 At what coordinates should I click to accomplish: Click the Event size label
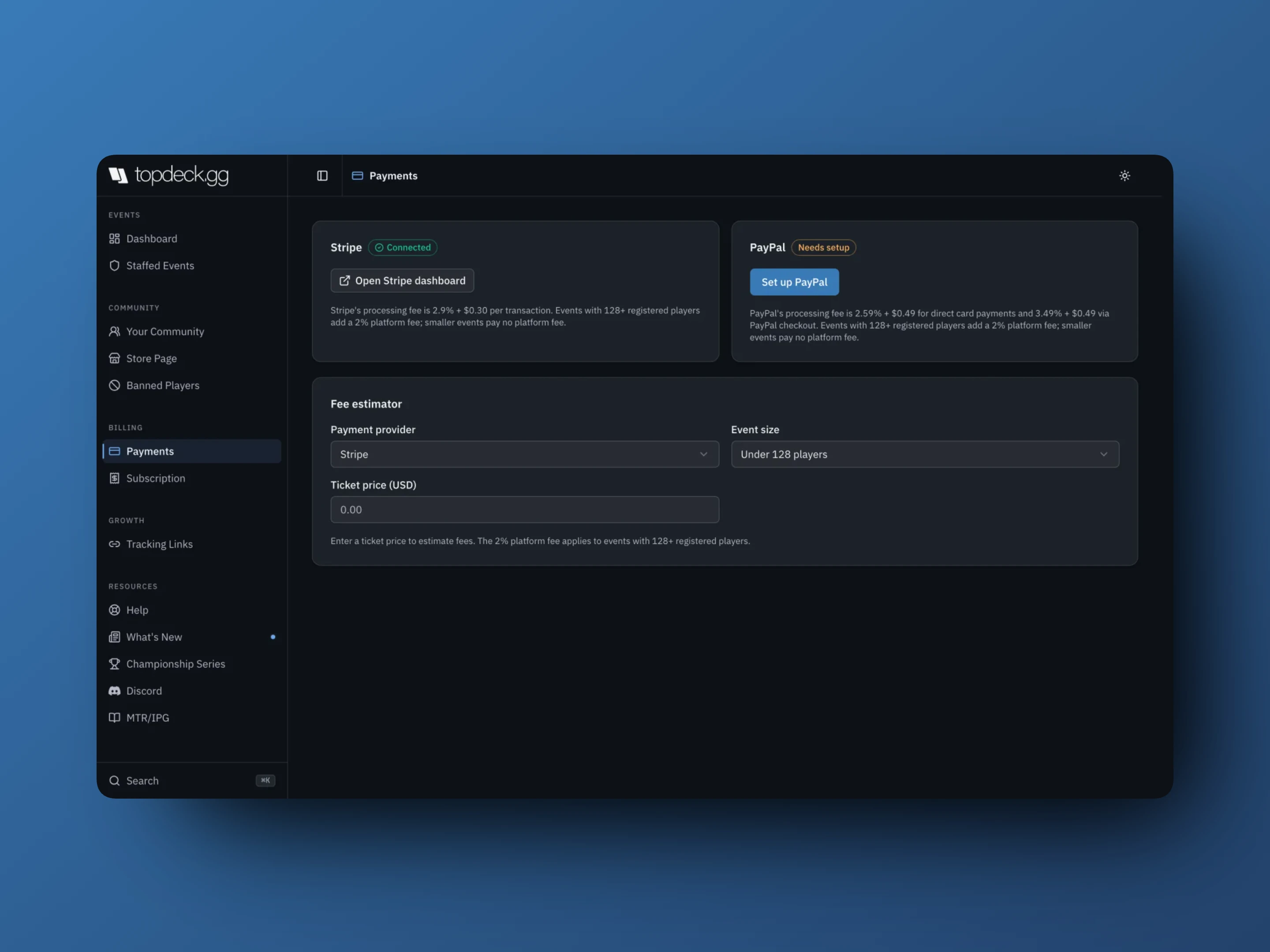coord(755,430)
